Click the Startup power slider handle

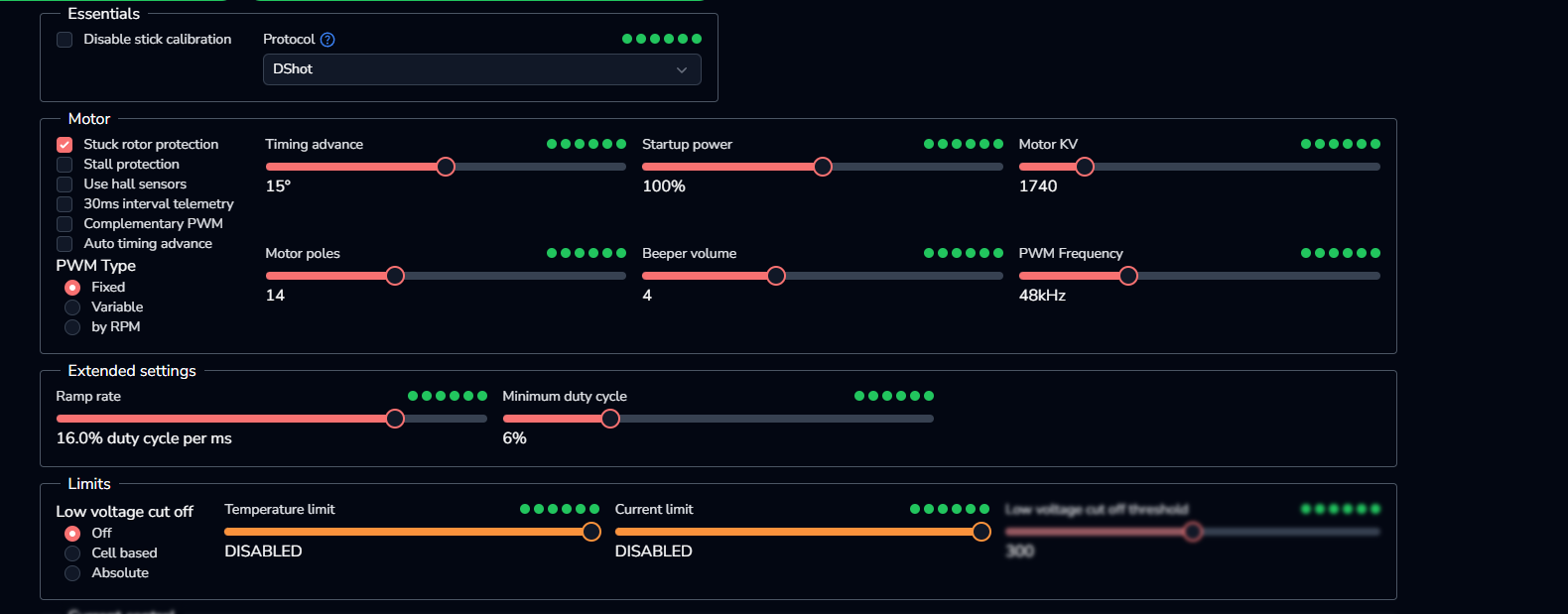pyautogui.click(x=823, y=167)
